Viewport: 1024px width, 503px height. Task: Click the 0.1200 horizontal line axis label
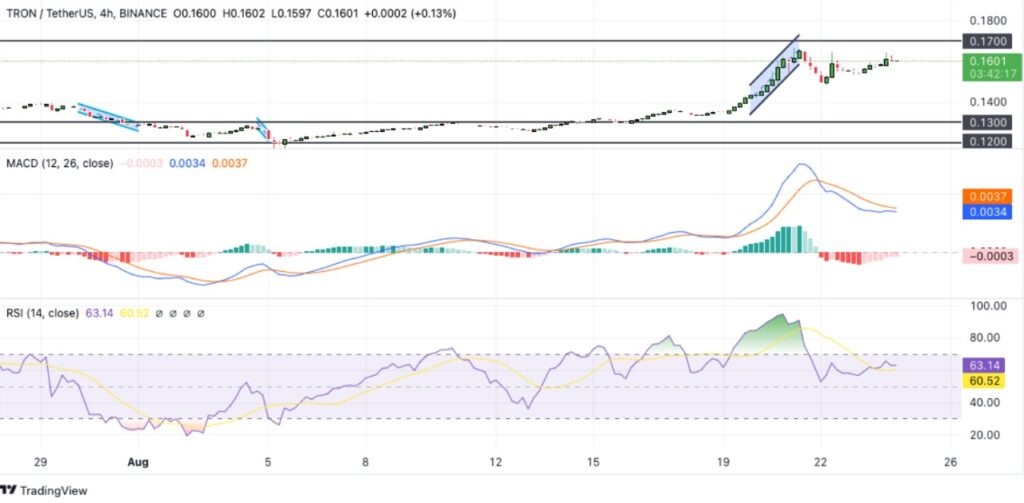tap(987, 142)
